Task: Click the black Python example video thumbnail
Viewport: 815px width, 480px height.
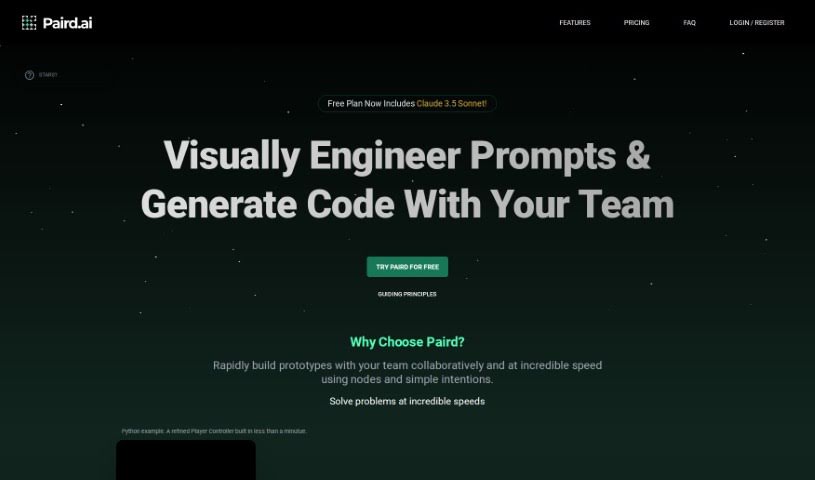Action: (186, 460)
